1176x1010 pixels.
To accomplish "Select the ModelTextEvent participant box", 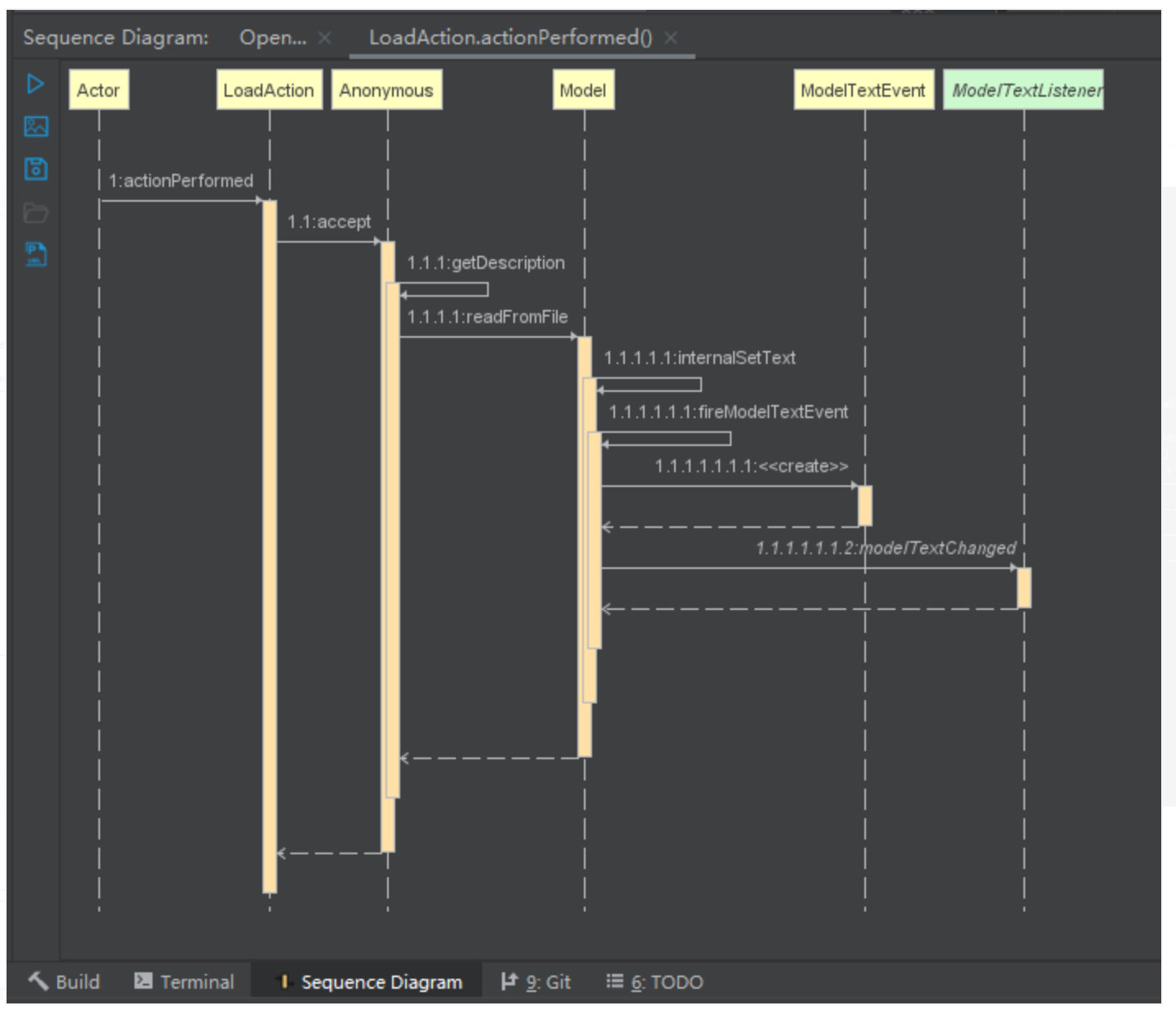I will (x=864, y=90).
